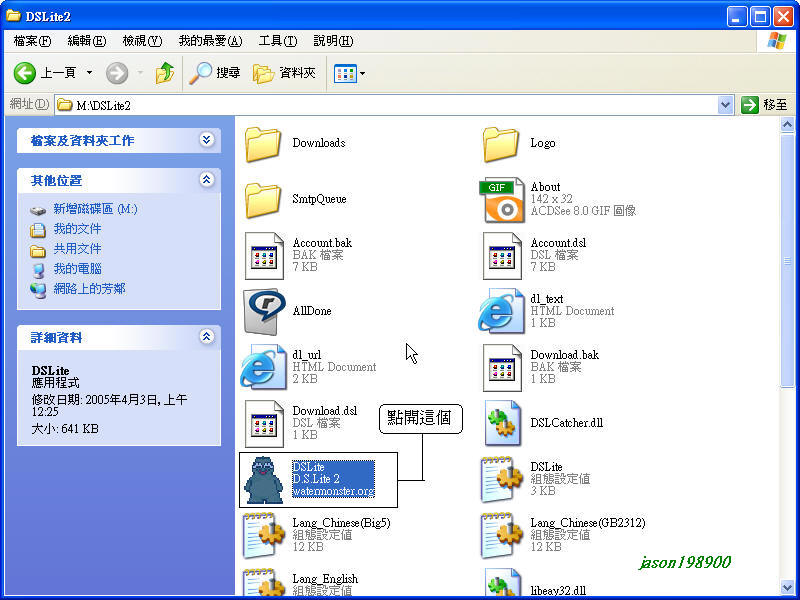This screenshot has height=600, width=800.
Task: Open the 檔案(F) menu
Action: point(32,41)
